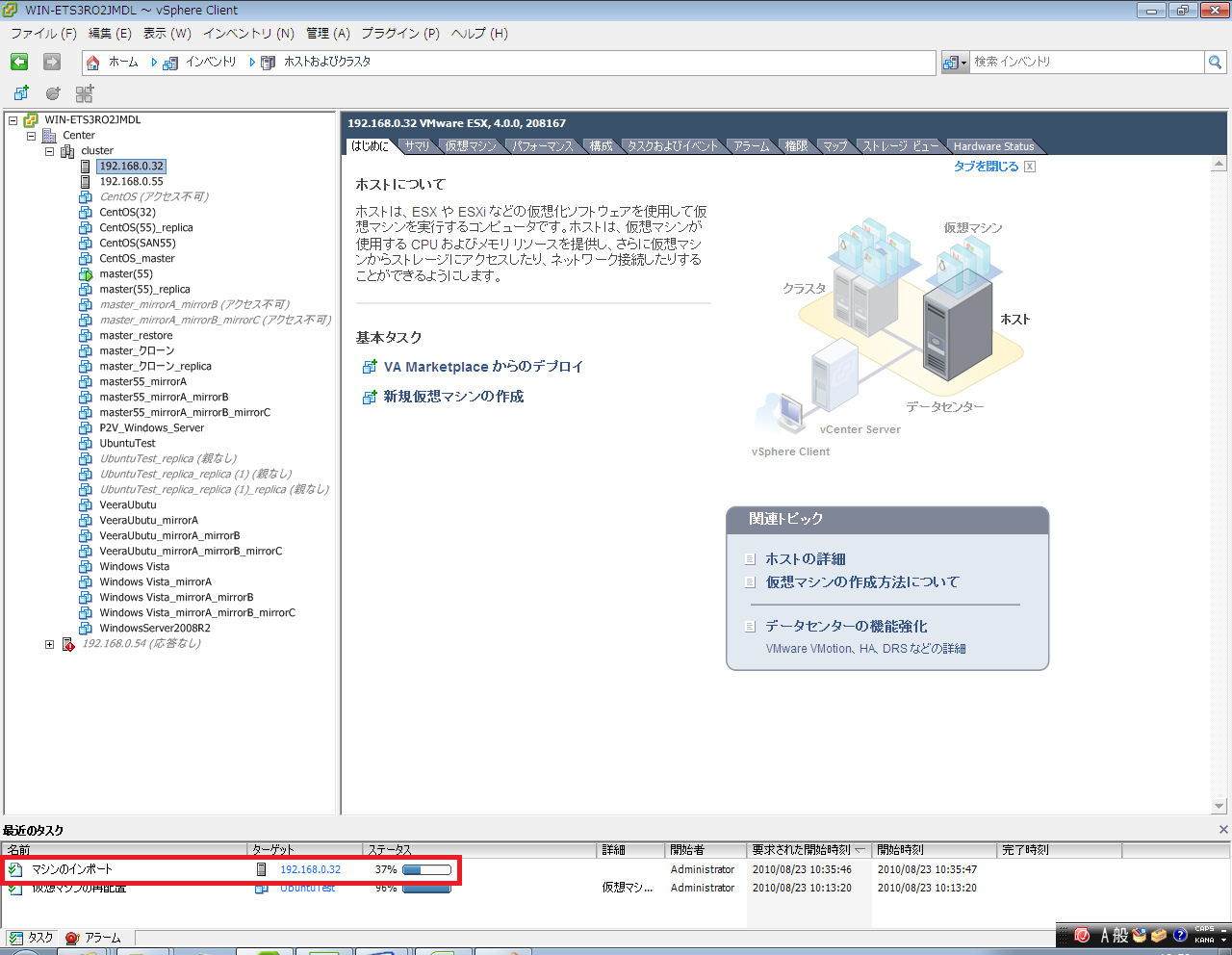The height and width of the screenshot is (955, 1232).
Task: Open ホストの詳細 related topic
Action: click(806, 559)
